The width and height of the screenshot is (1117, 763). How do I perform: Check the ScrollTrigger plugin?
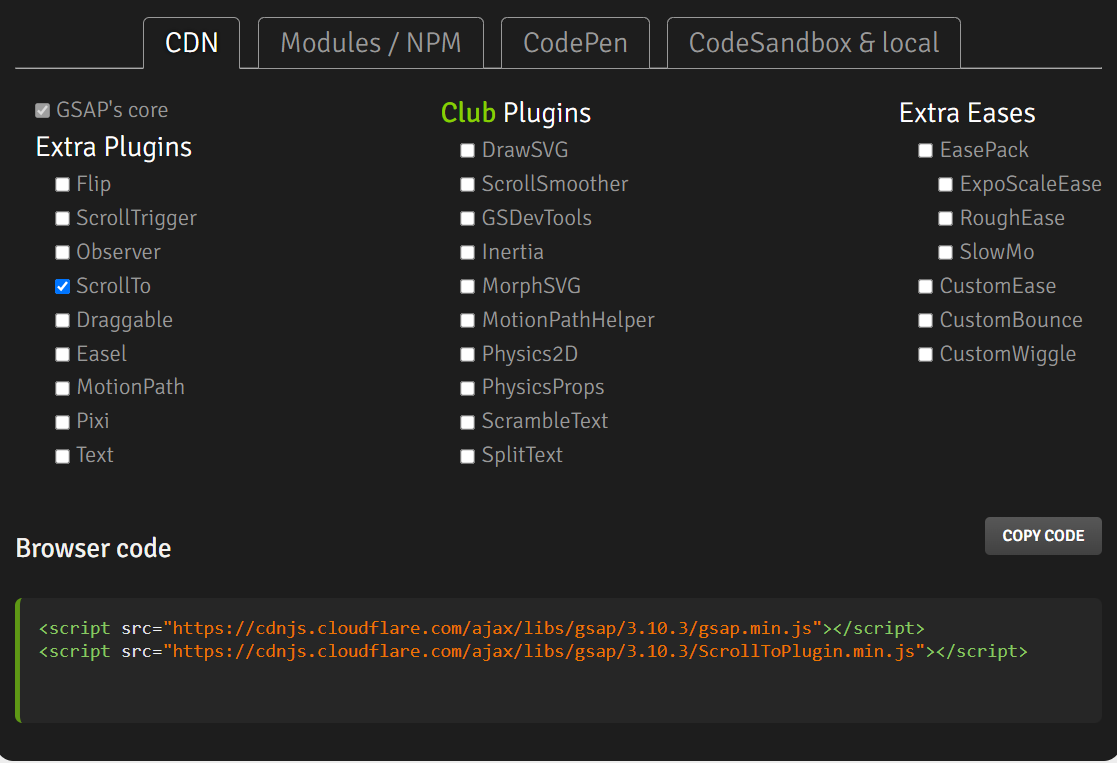(63, 219)
